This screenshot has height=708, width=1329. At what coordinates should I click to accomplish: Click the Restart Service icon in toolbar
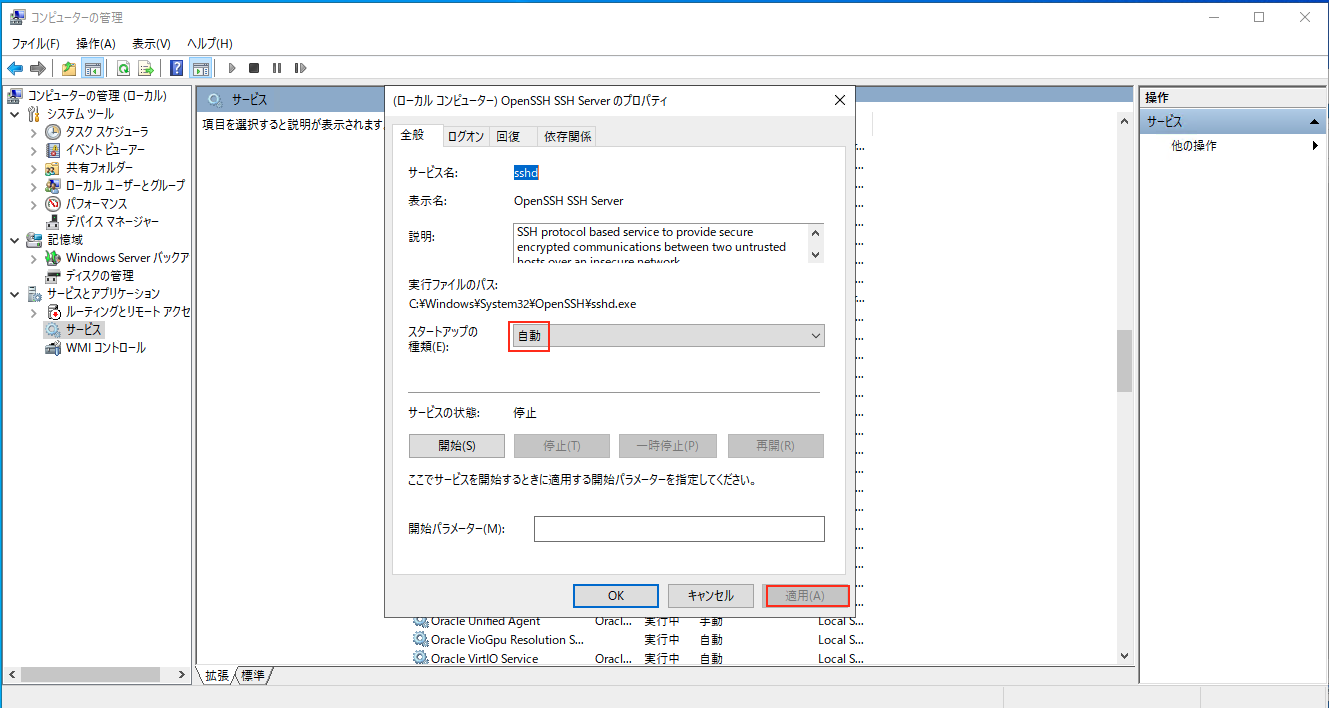[x=300, y=68]
